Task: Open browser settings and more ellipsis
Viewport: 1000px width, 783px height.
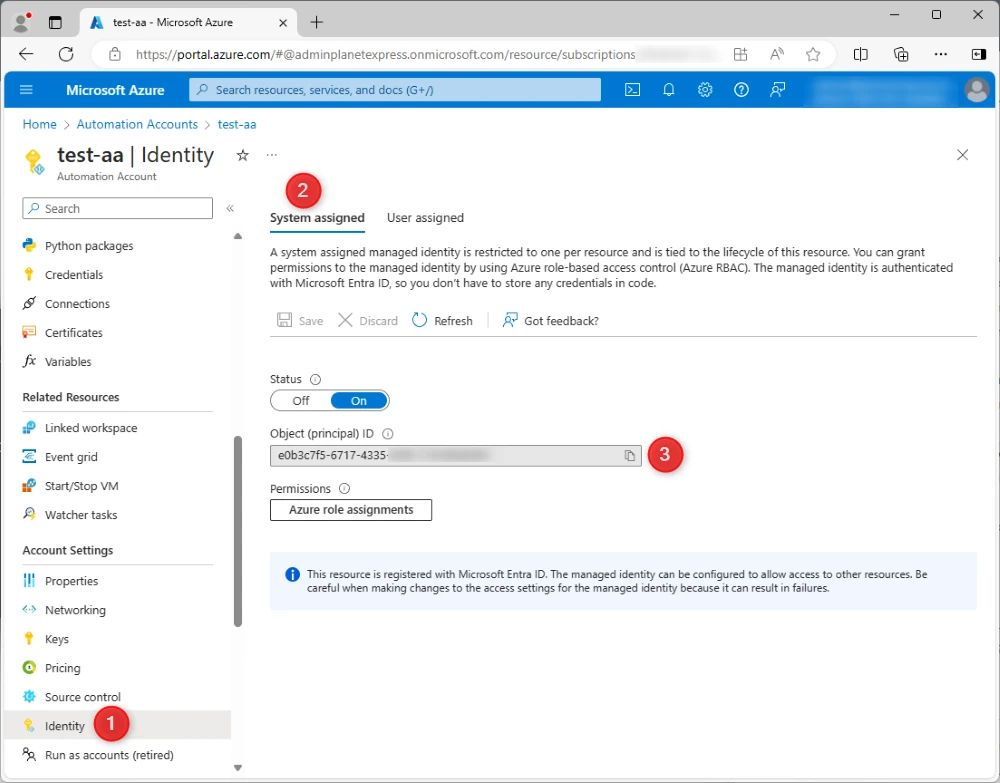Action: tap(941, 54)
